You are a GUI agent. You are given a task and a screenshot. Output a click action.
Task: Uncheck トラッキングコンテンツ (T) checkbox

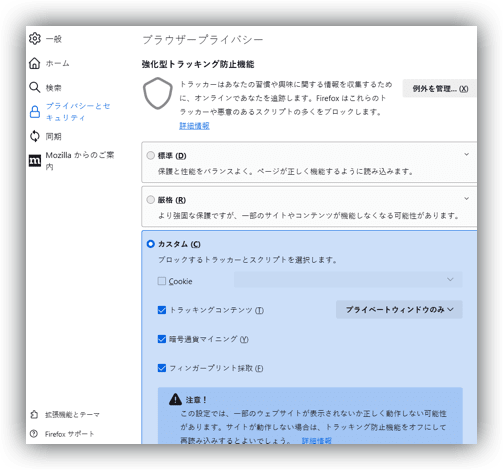162,310
